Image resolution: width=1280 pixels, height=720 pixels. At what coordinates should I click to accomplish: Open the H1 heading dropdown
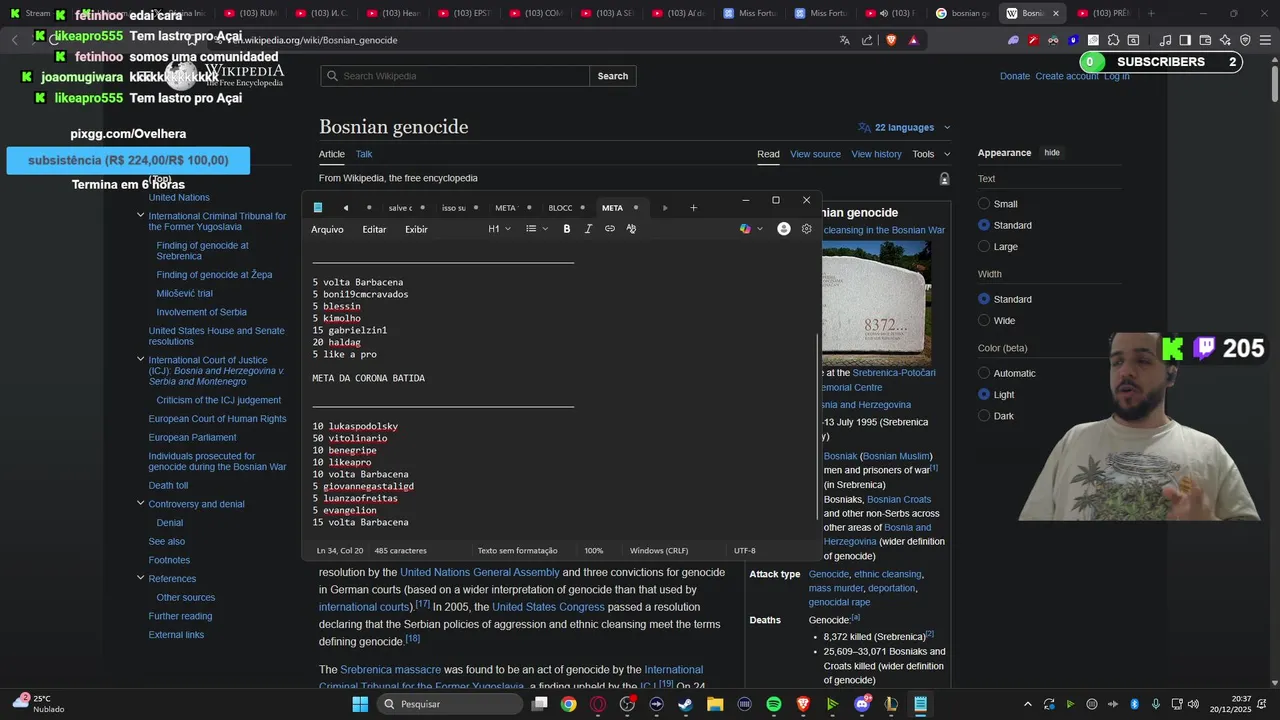(x=499, y=229)
